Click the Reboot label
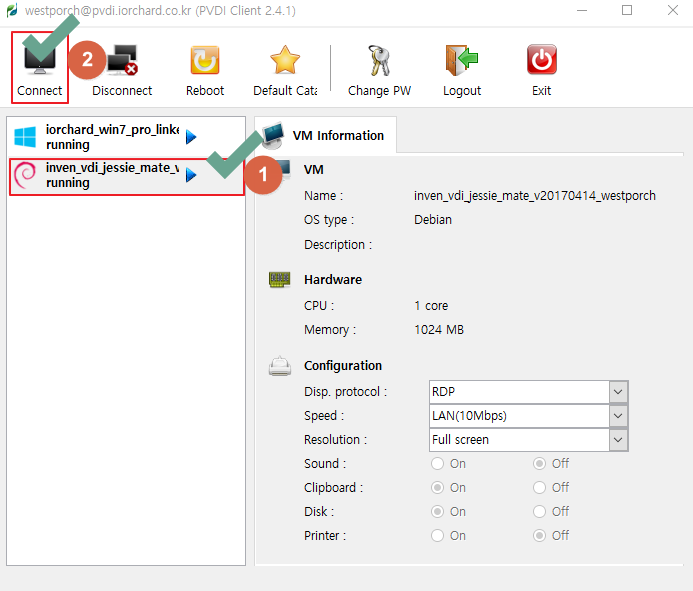The width and height of the screenshot is (693, 591). (205, 91)
